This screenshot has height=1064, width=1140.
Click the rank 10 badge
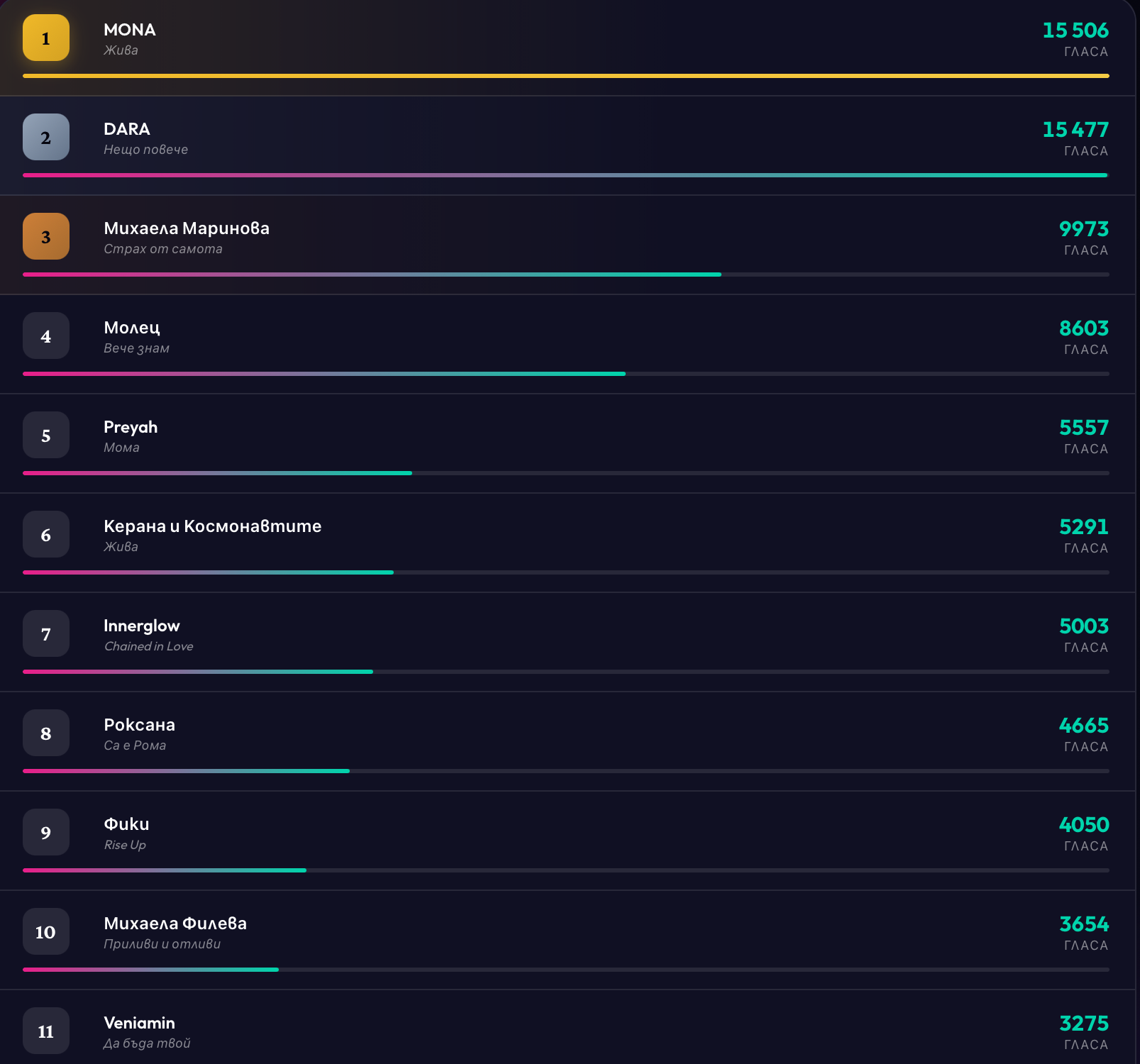pos(46,931)
